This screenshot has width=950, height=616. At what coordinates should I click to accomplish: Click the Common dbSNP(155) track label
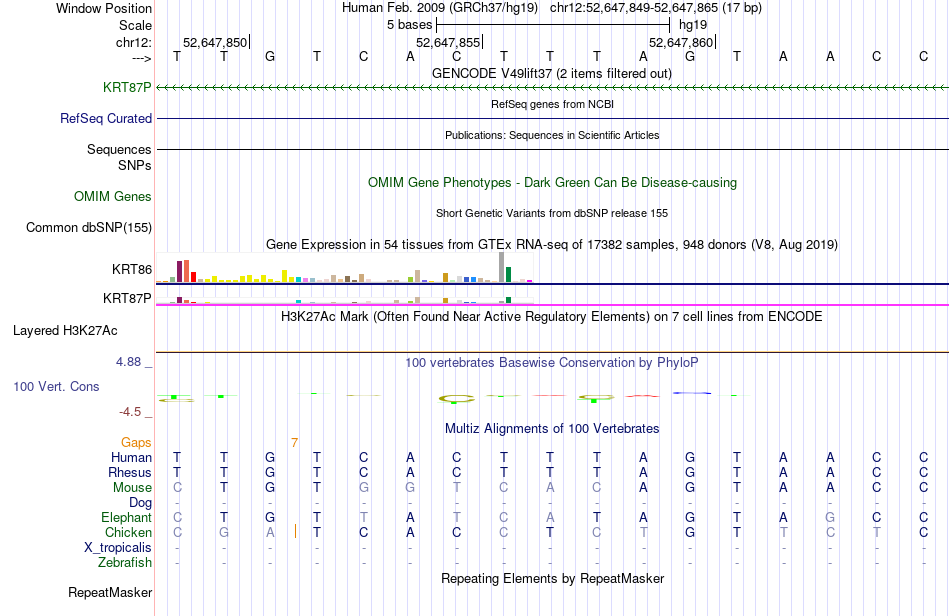88,227
